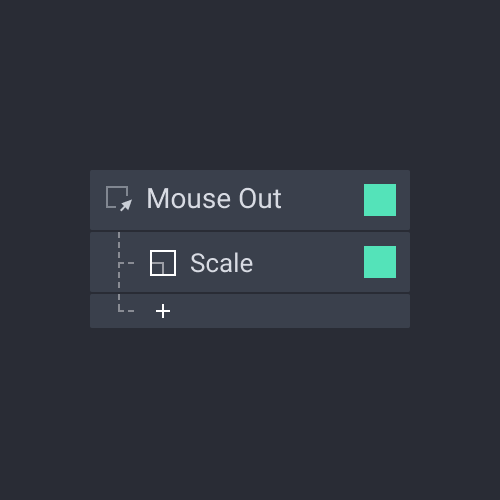Click the dark canvas above the Mouse Out panel

(x=250, y=83)
